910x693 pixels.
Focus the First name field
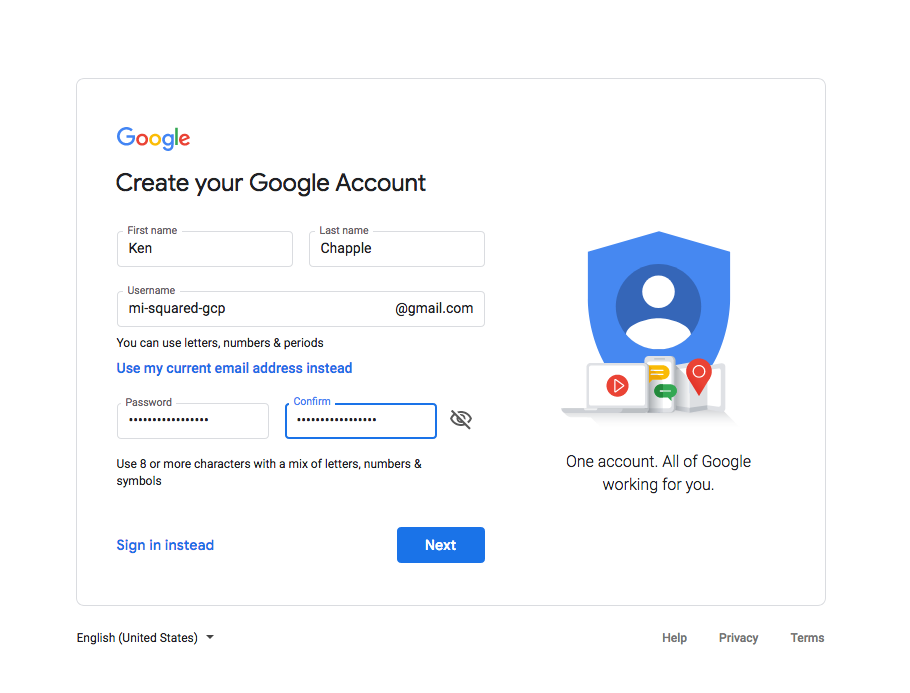click(205, 249)
